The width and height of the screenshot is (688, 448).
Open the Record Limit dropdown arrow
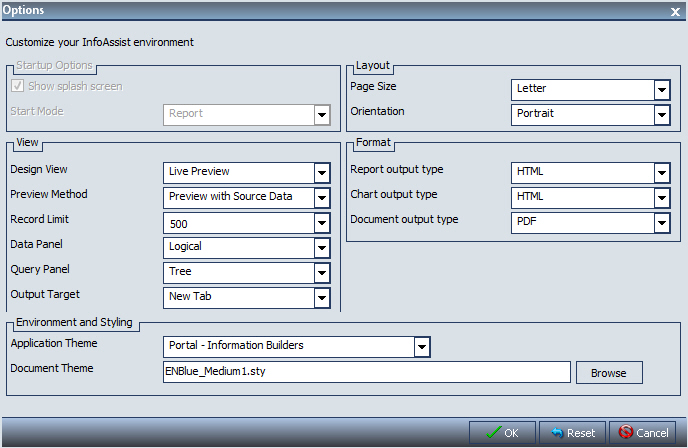(x=322, y=223)
